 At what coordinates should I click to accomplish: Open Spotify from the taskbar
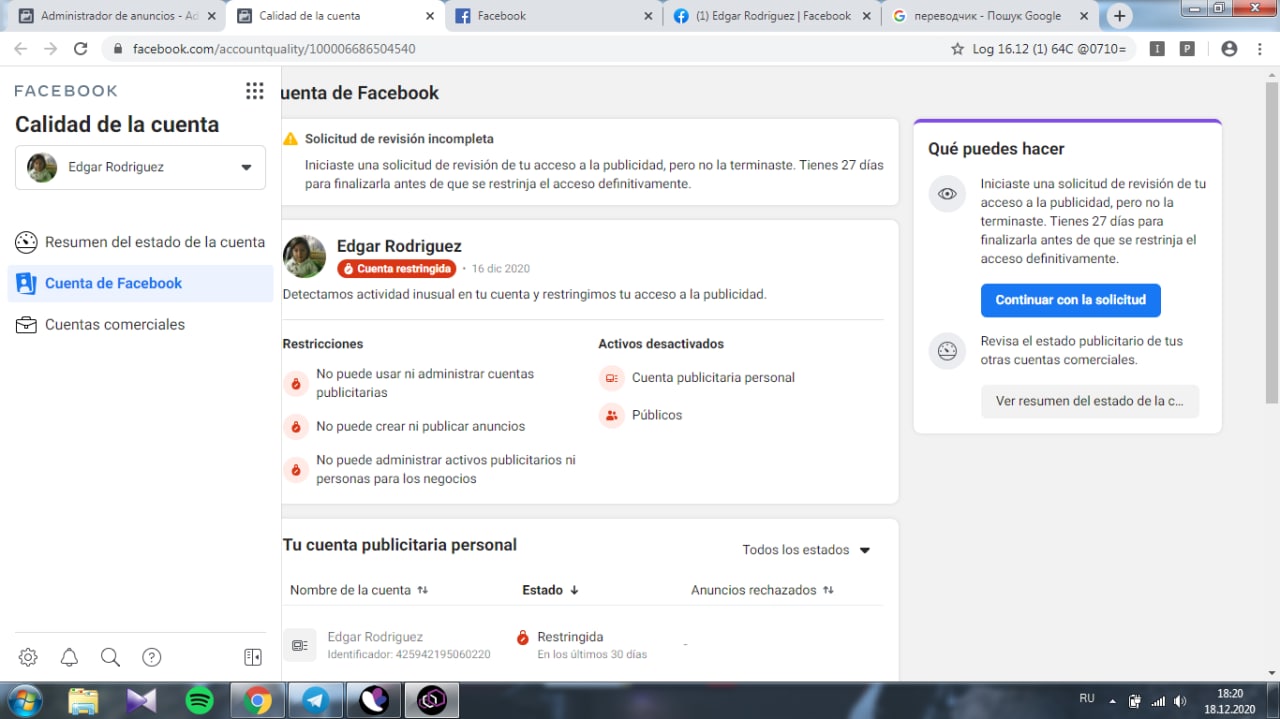[x=200, y=701]
